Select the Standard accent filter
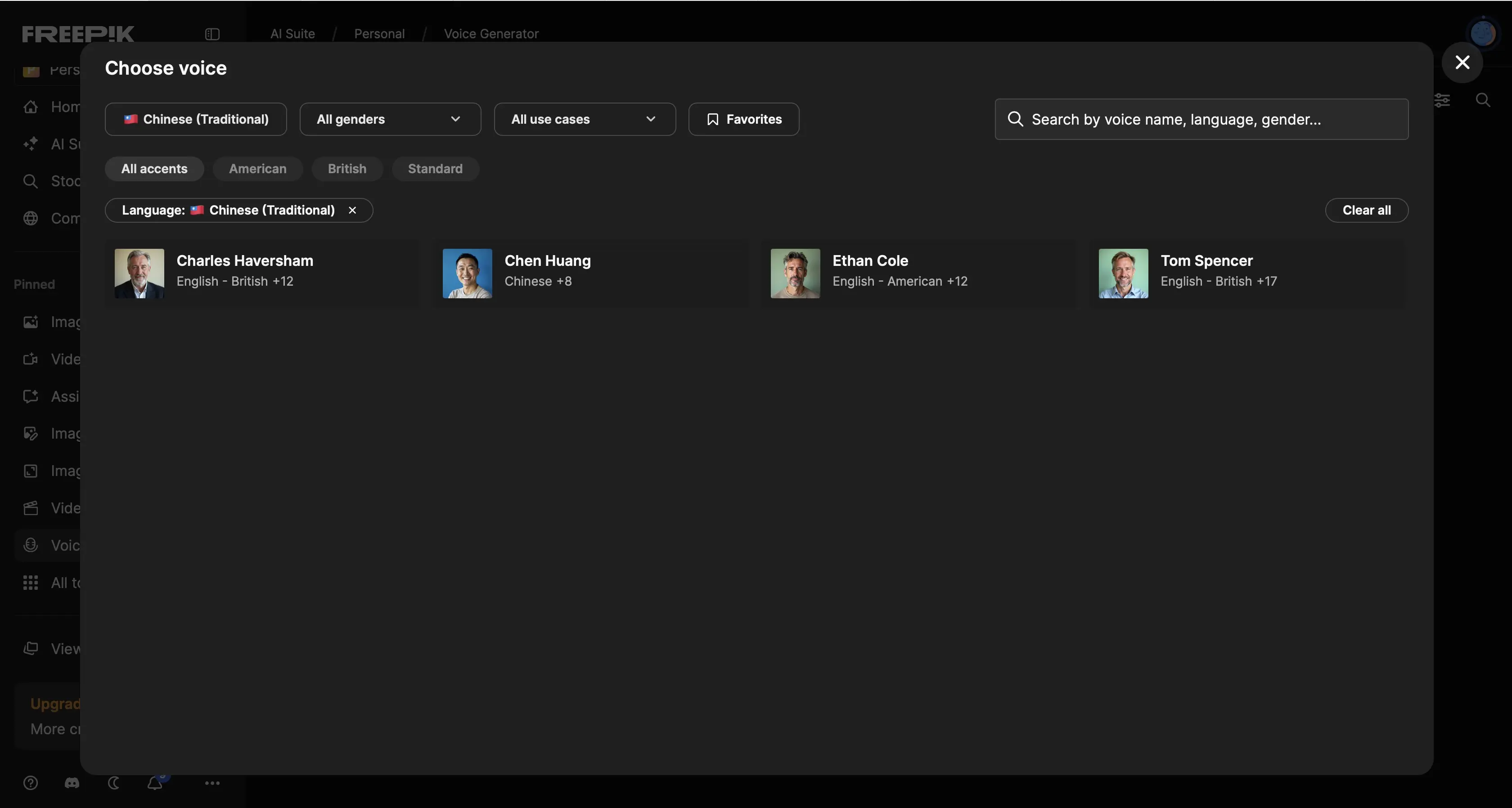This screenshot has width=1512, height=808. [435, 169]
